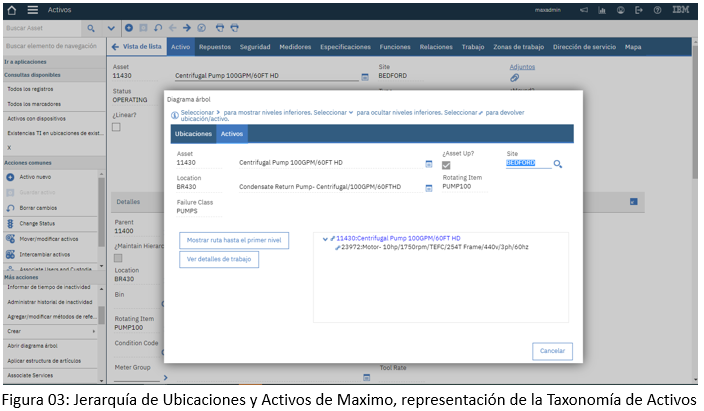Open the Repuestos tab

coord(215,47)
